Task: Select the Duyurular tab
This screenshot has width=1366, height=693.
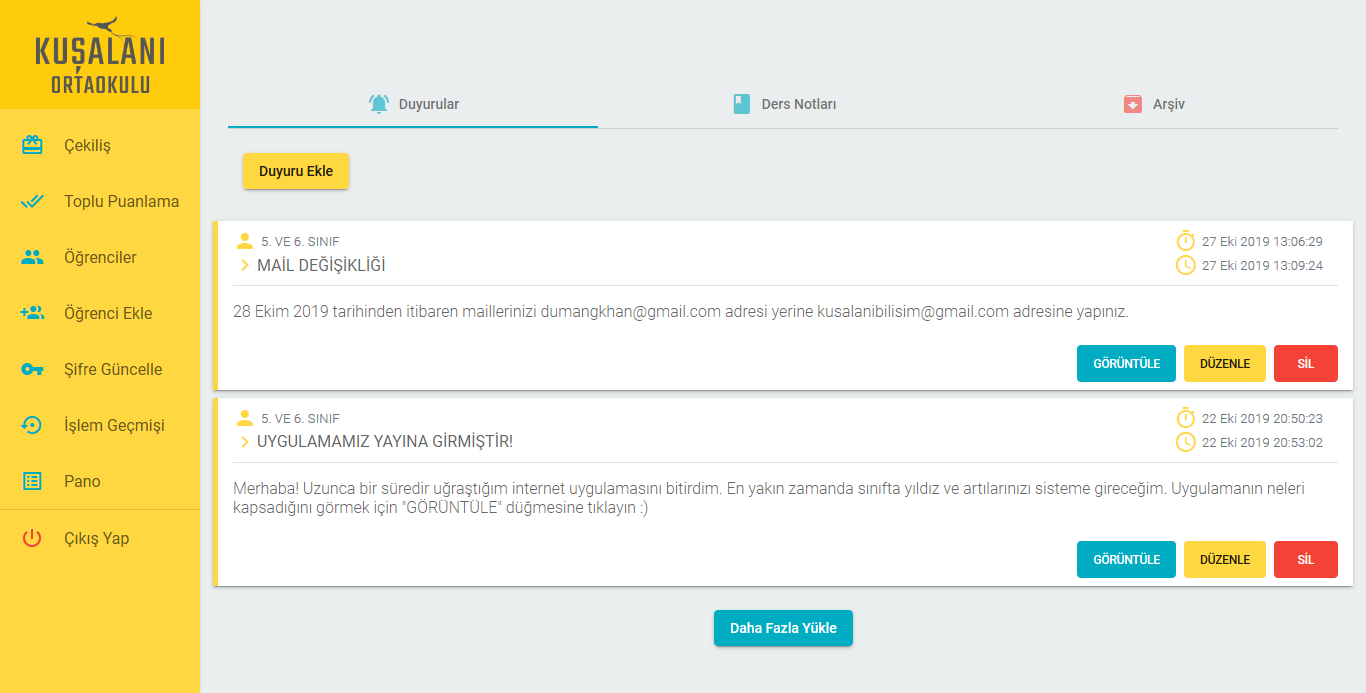Action: [x=413, y=104]
